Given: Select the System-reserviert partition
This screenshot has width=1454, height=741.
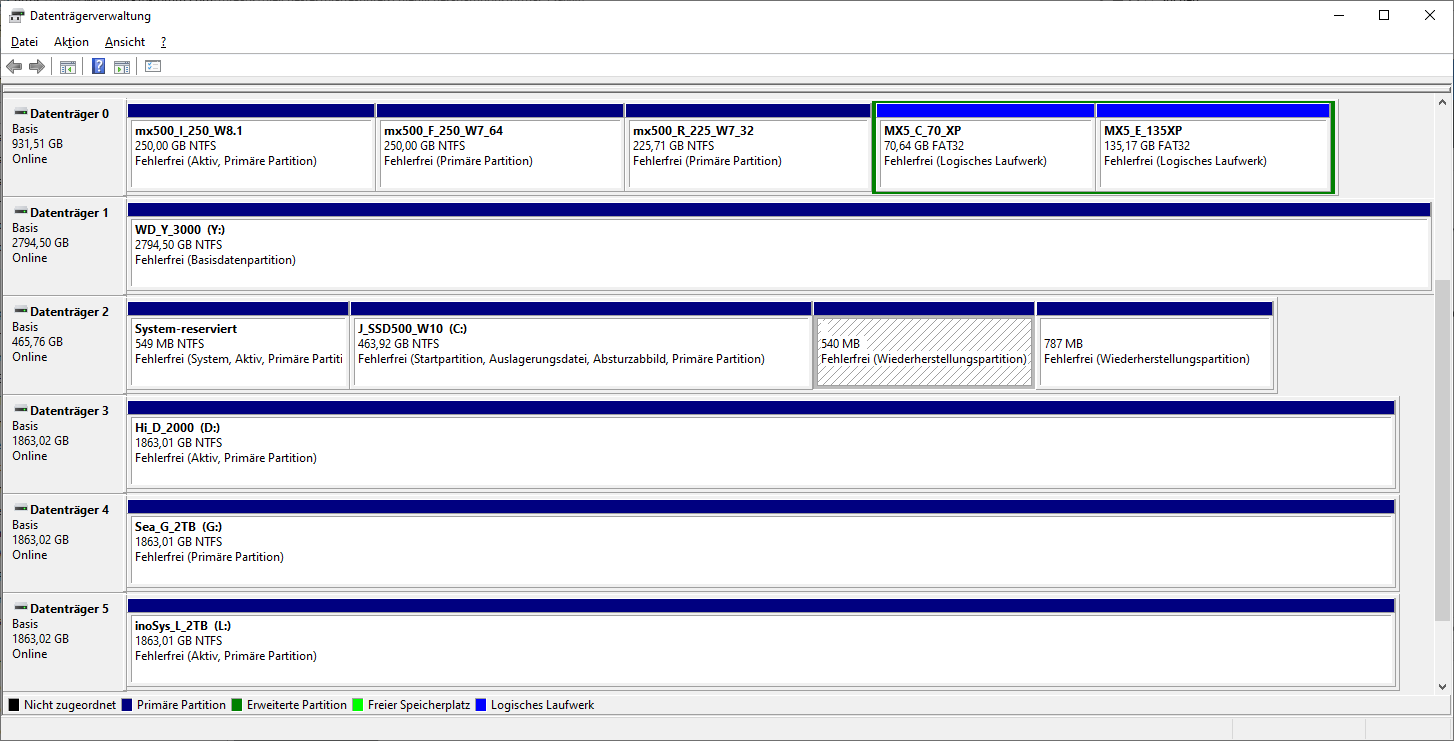Looking at the screenshot, I should click(x=238, y=344).
